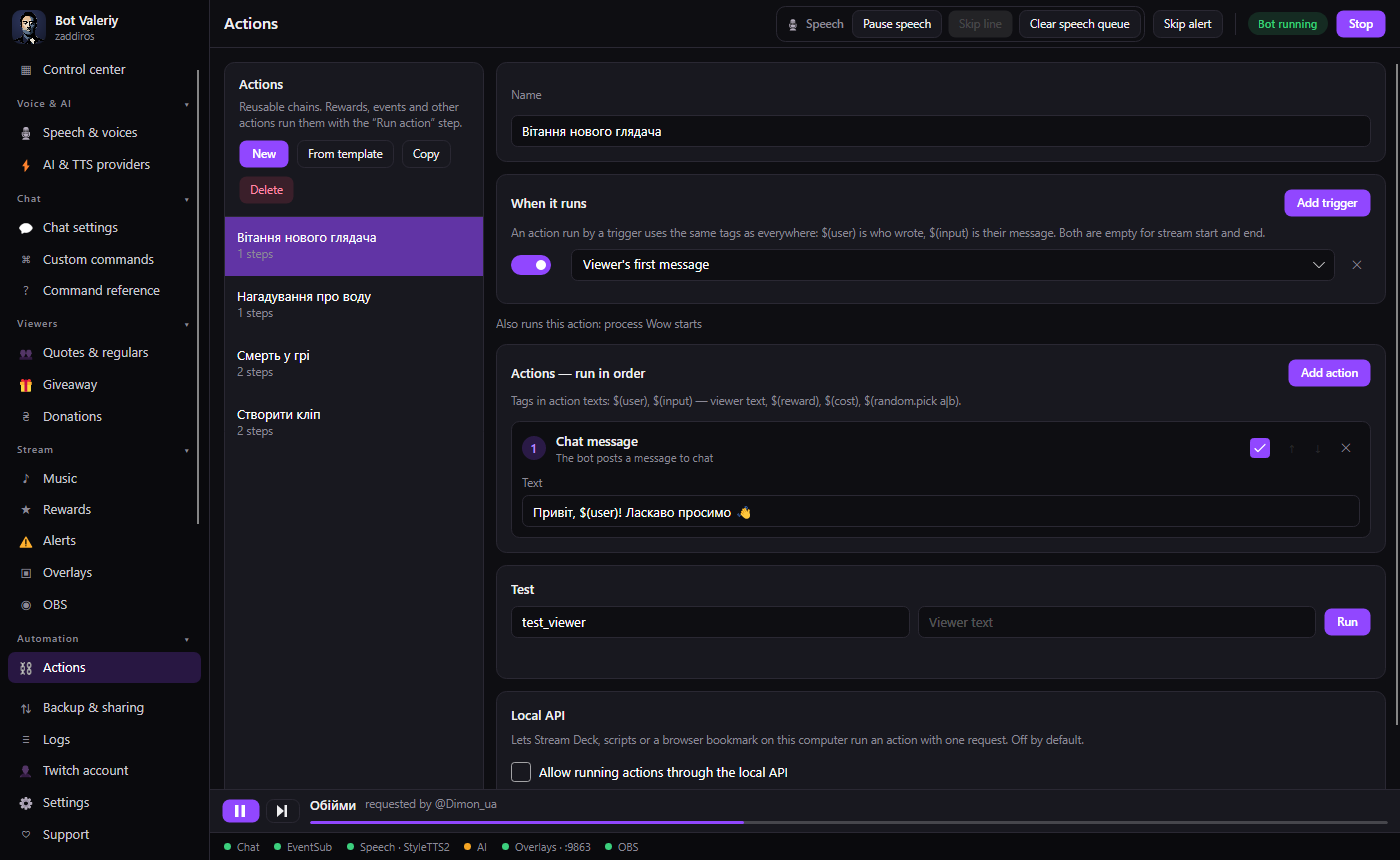Image resolution: width=1400 pixels, height=860 pixels.
Task: Disable the Viewer's first message trigger toggle
Action: (x=531, y=265)
